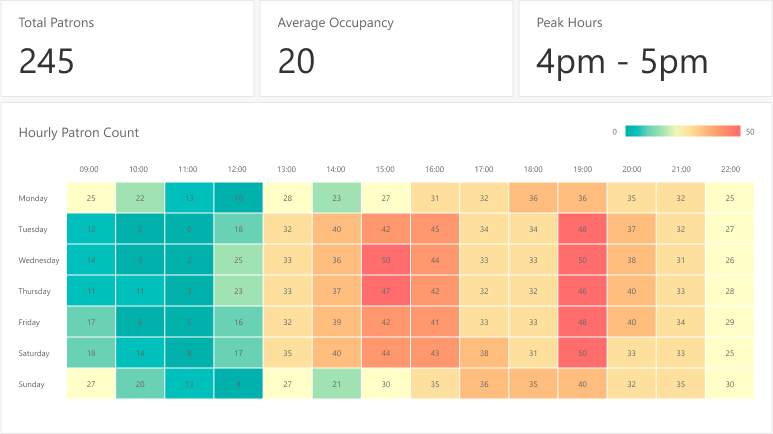
Task: Click the Wednesday 15:00 cell showing 50
Action: (386, 260)
